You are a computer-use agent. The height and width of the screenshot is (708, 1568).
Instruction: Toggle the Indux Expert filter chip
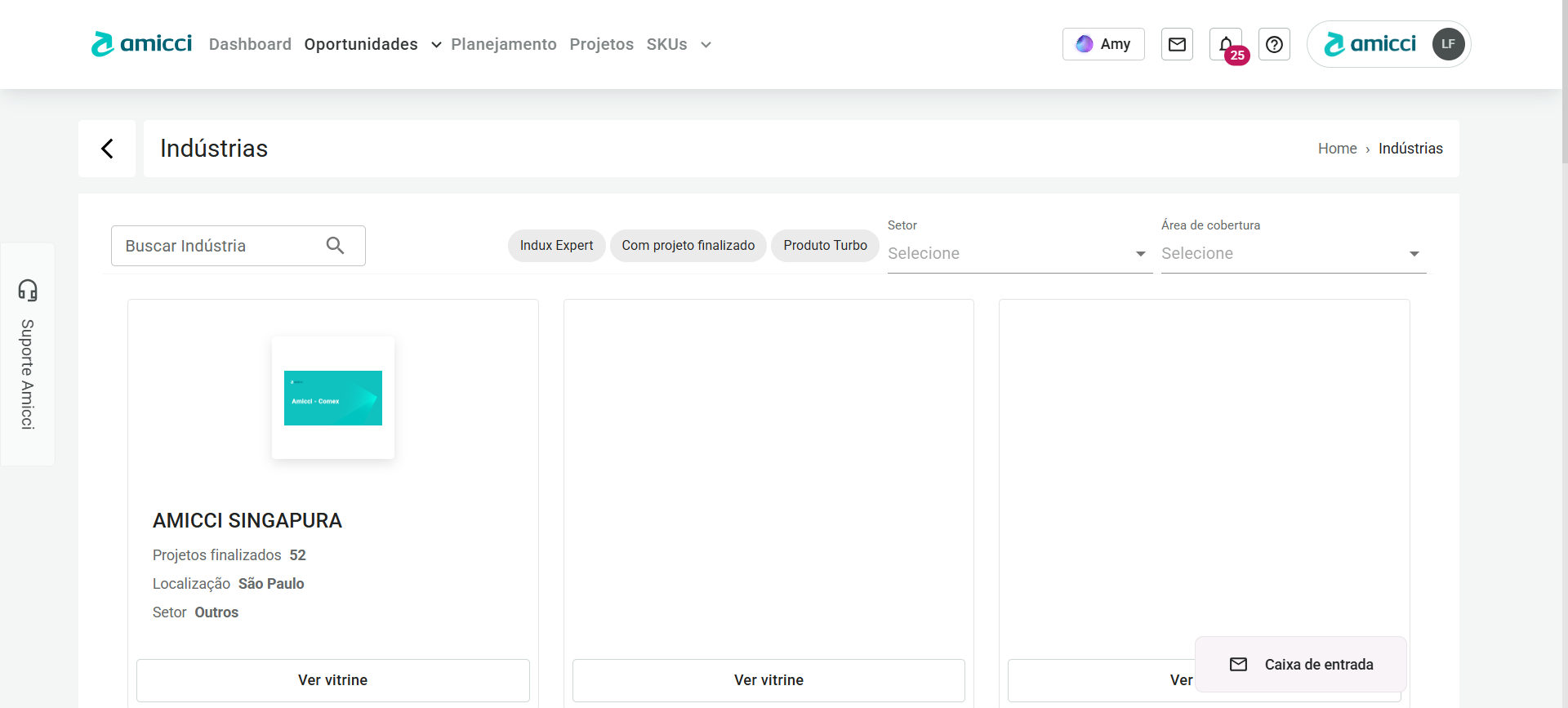[x=556, y=245]
